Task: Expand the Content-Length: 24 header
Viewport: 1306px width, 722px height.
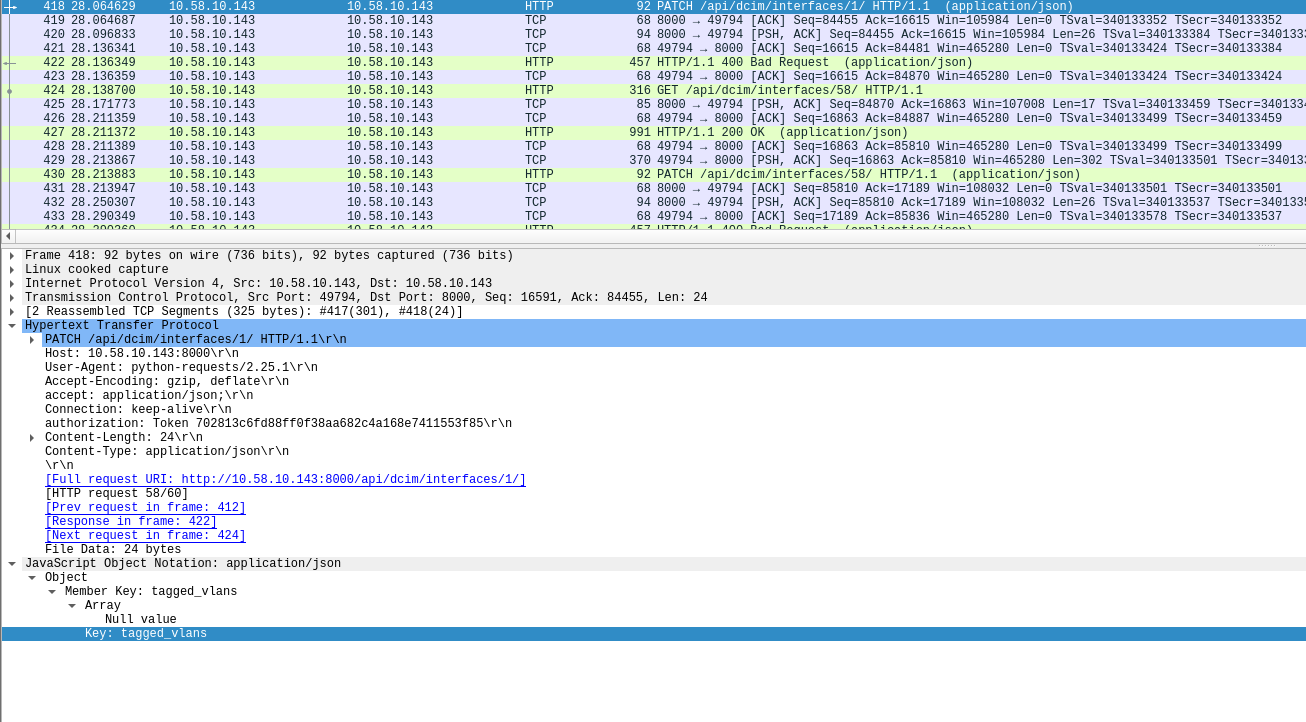Action: pos(32,438)
